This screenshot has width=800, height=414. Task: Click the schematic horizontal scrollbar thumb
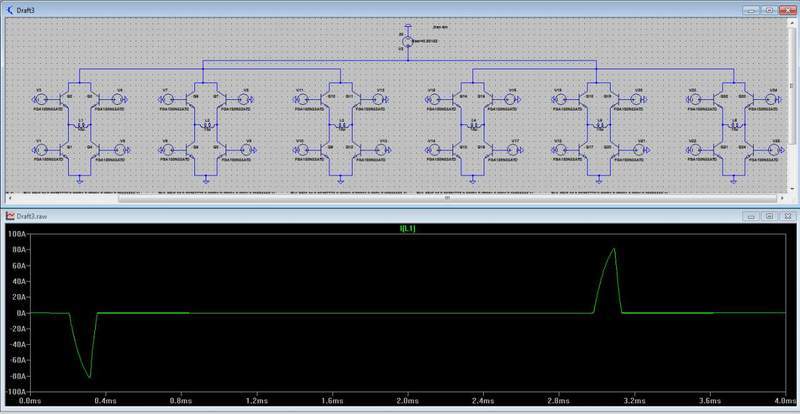coord(448,198)
